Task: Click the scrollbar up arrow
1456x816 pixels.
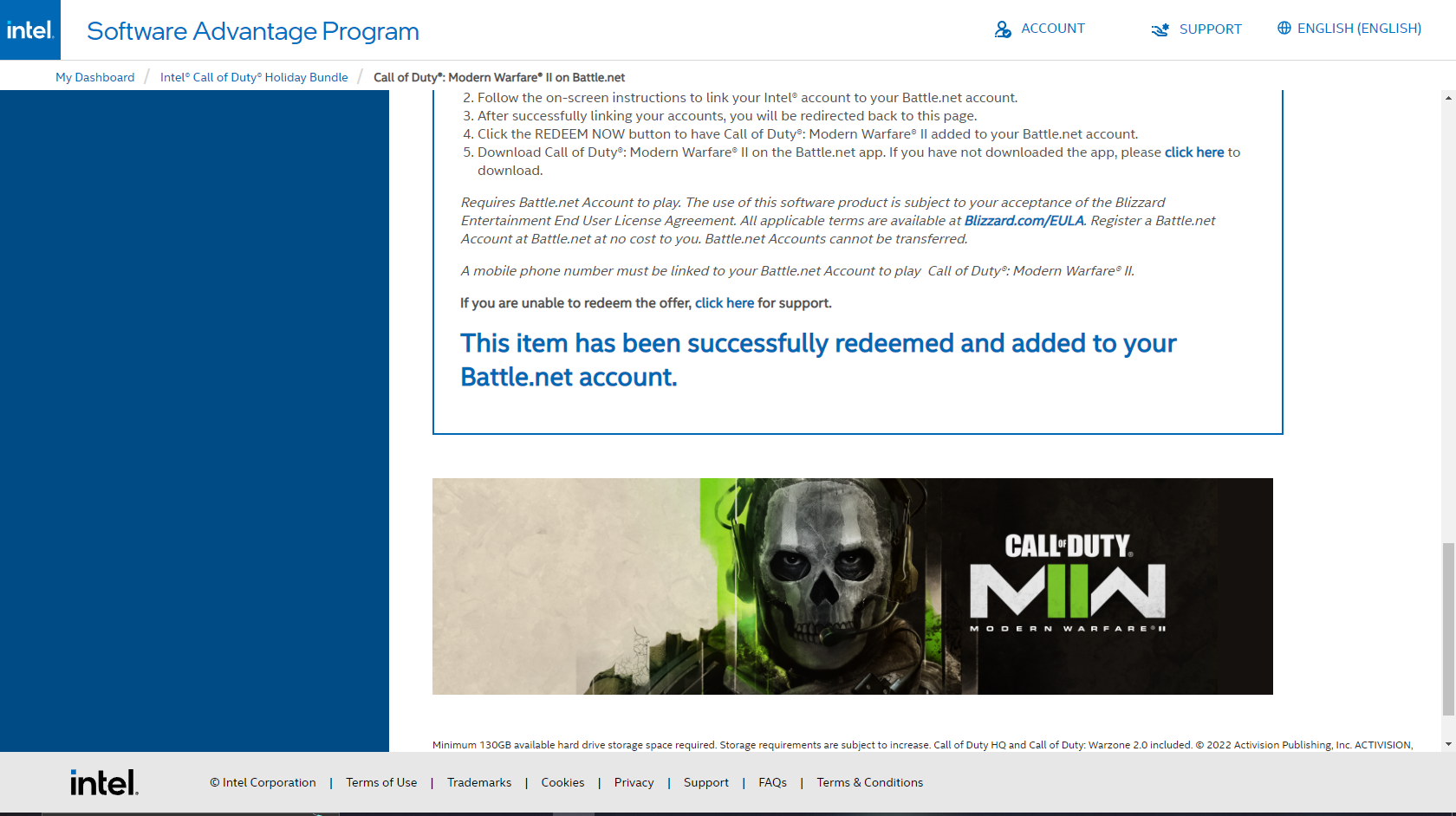Action: tap(1449, 98)
